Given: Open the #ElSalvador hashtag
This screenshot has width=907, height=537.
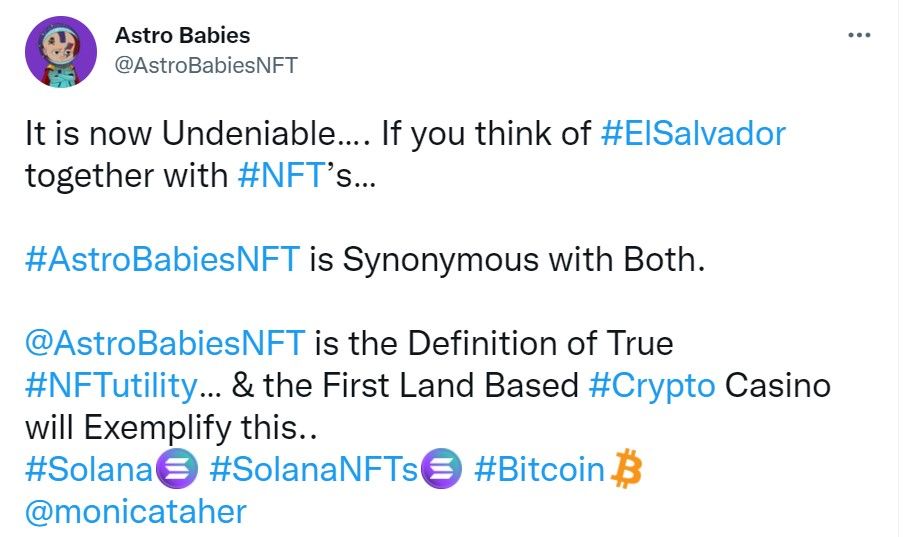Looking at the screenshot, I should pos(693,134).
